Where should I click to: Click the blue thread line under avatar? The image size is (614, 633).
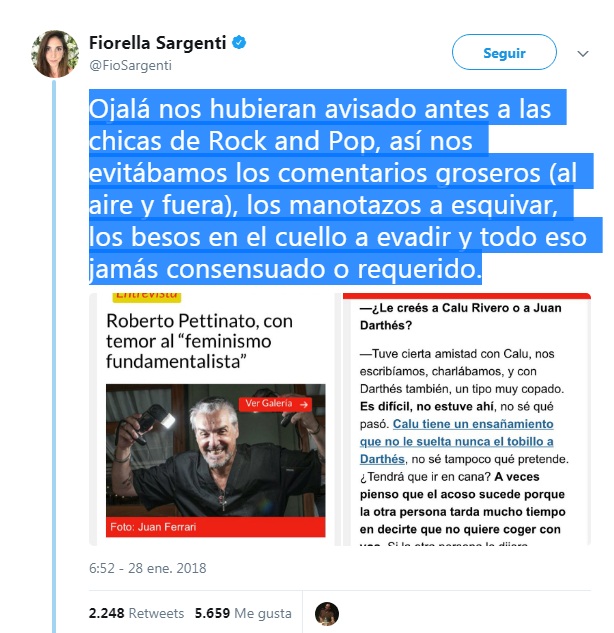[x=54, y=355]
